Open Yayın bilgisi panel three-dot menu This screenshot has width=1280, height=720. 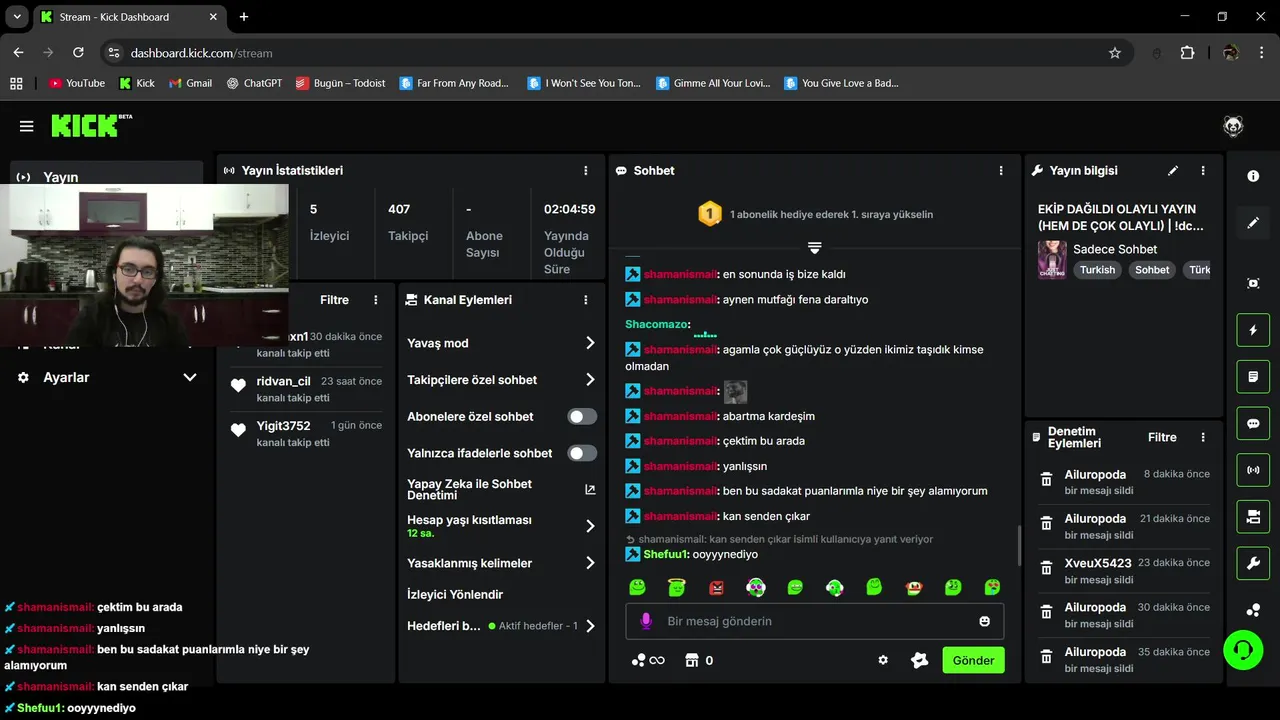point(1203,171)
